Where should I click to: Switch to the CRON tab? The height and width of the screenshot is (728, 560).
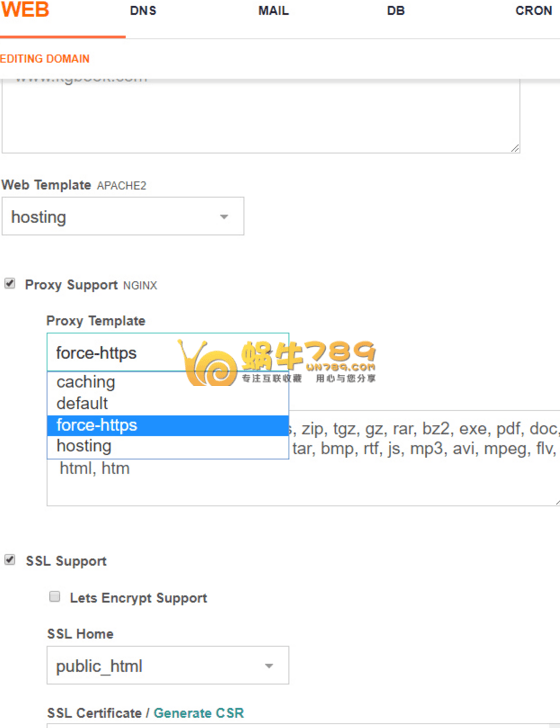[534, 11]
